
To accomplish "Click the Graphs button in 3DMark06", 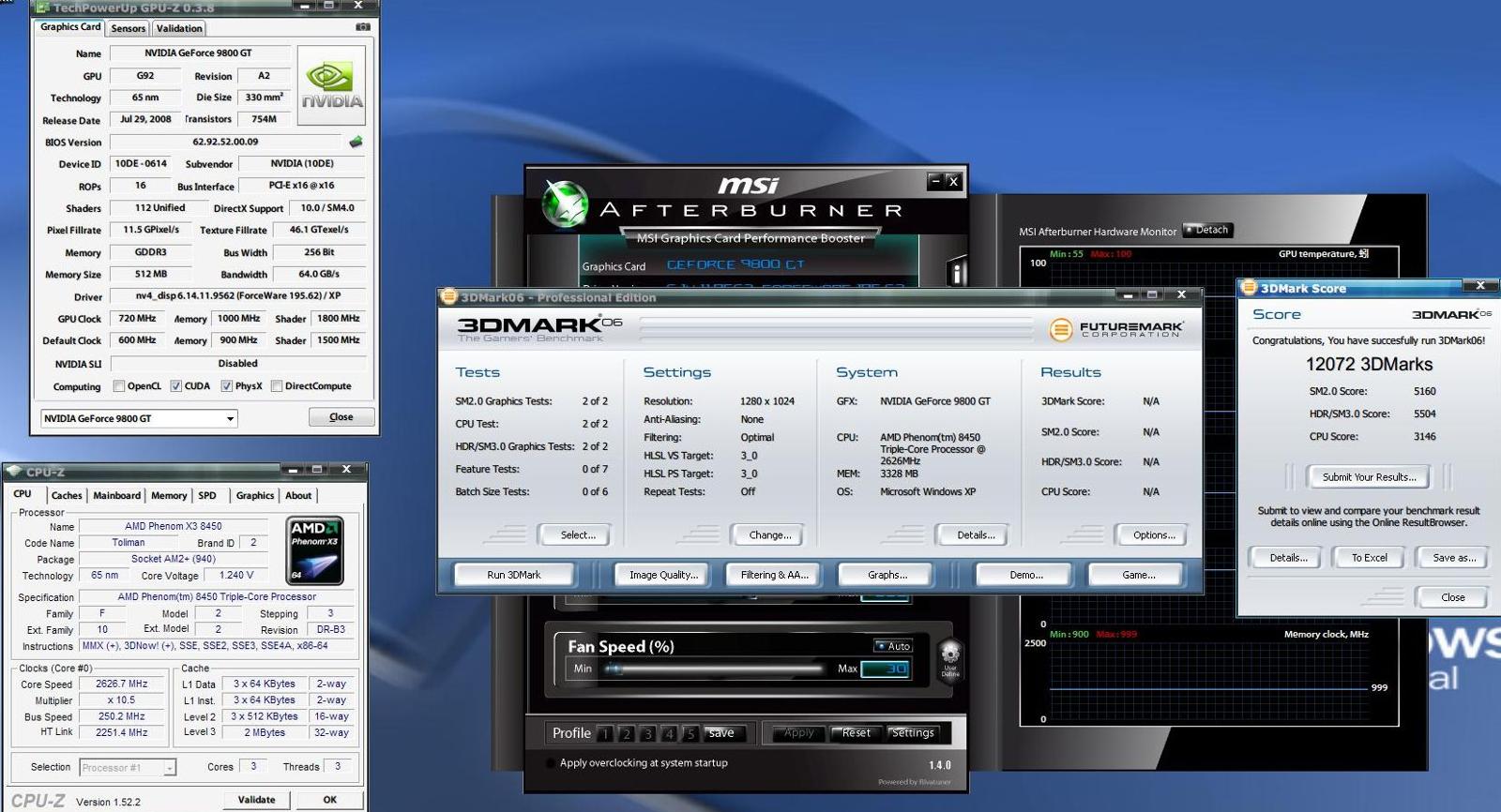I will [887, 575].
